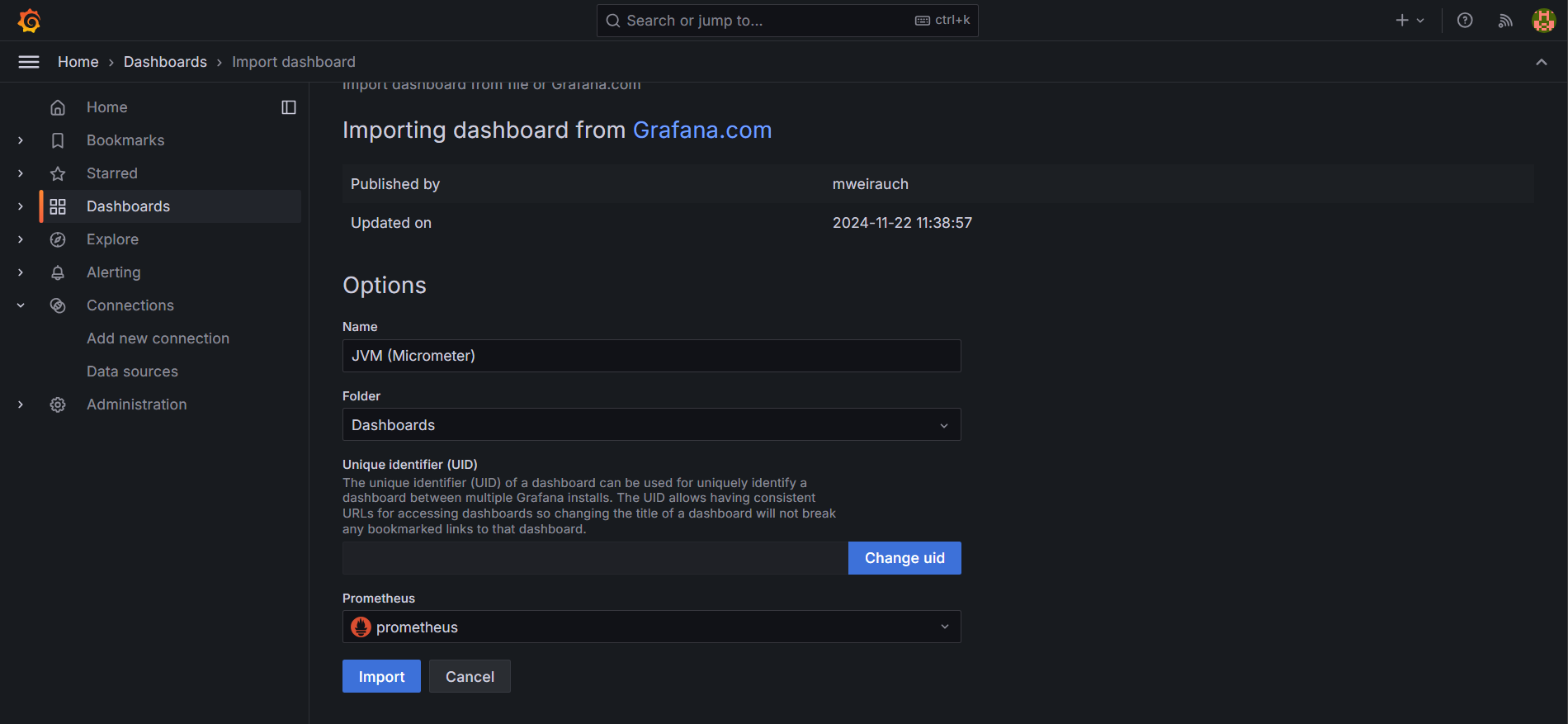The image size is (1568, 724).
Task: Select Data sources menu item
Action: point(132,371)
